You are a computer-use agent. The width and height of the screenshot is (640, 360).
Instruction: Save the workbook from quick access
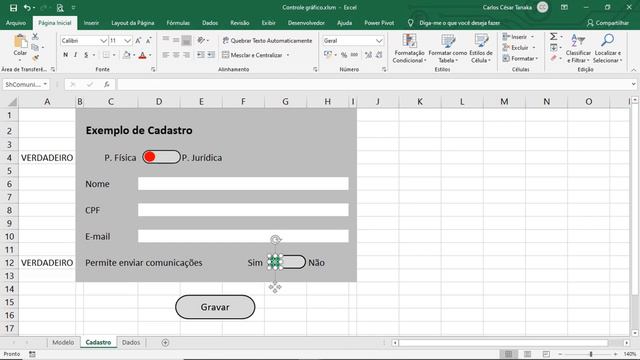[x=13, y=8]
